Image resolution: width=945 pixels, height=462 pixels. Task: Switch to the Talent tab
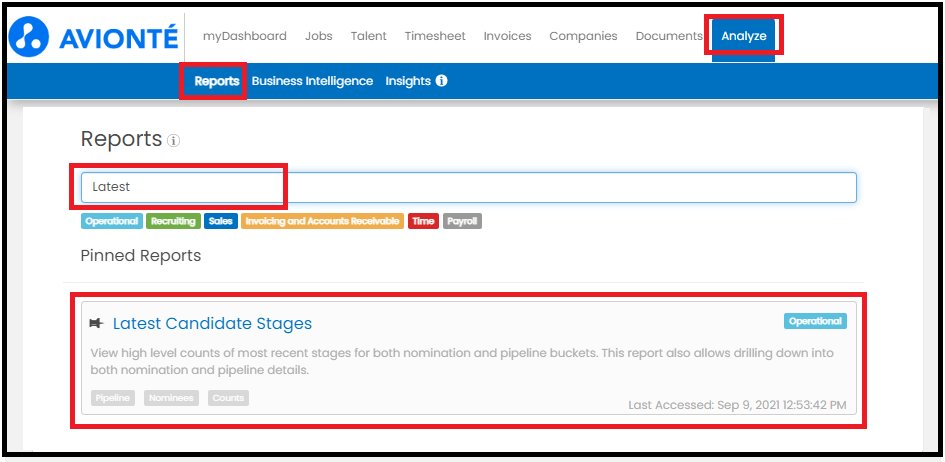coord(368,36)
